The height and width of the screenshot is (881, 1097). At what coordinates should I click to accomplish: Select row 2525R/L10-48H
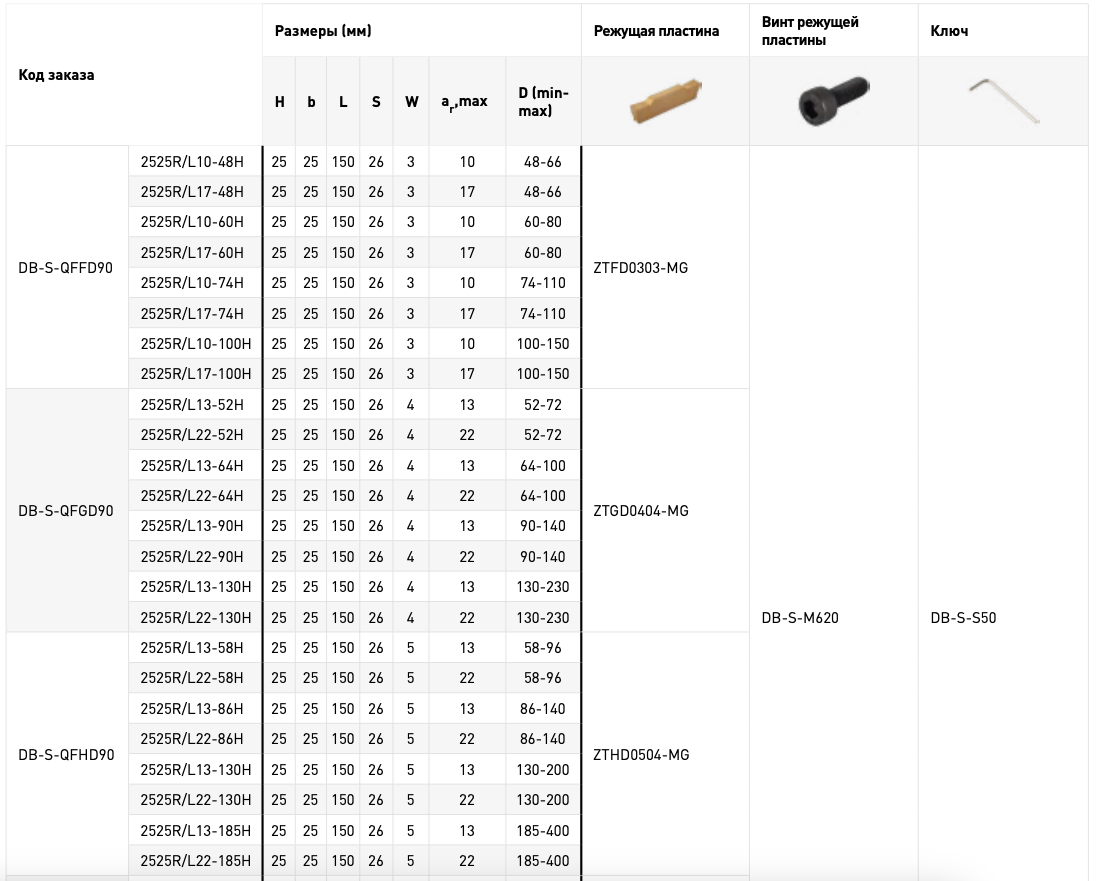pyautogui.click(x=355, y=162)
